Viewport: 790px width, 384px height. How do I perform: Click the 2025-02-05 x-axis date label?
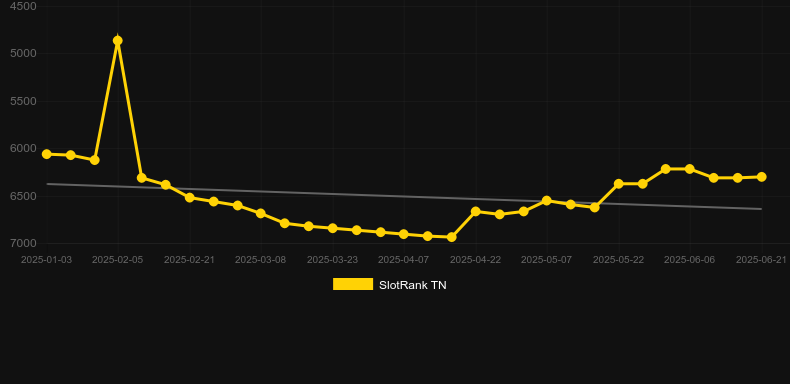117,260
